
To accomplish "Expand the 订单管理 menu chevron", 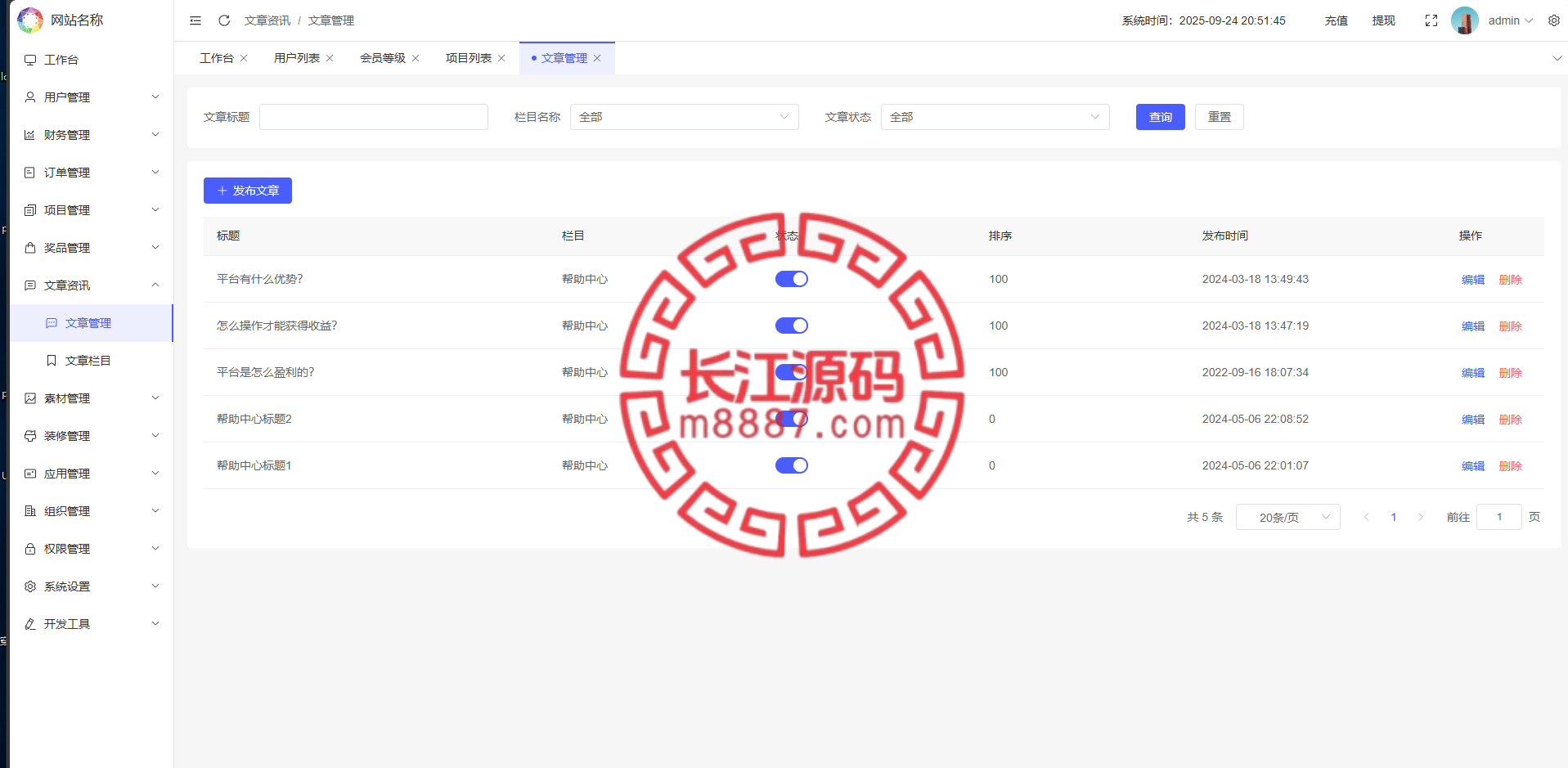I will click(x=155, y=173).
